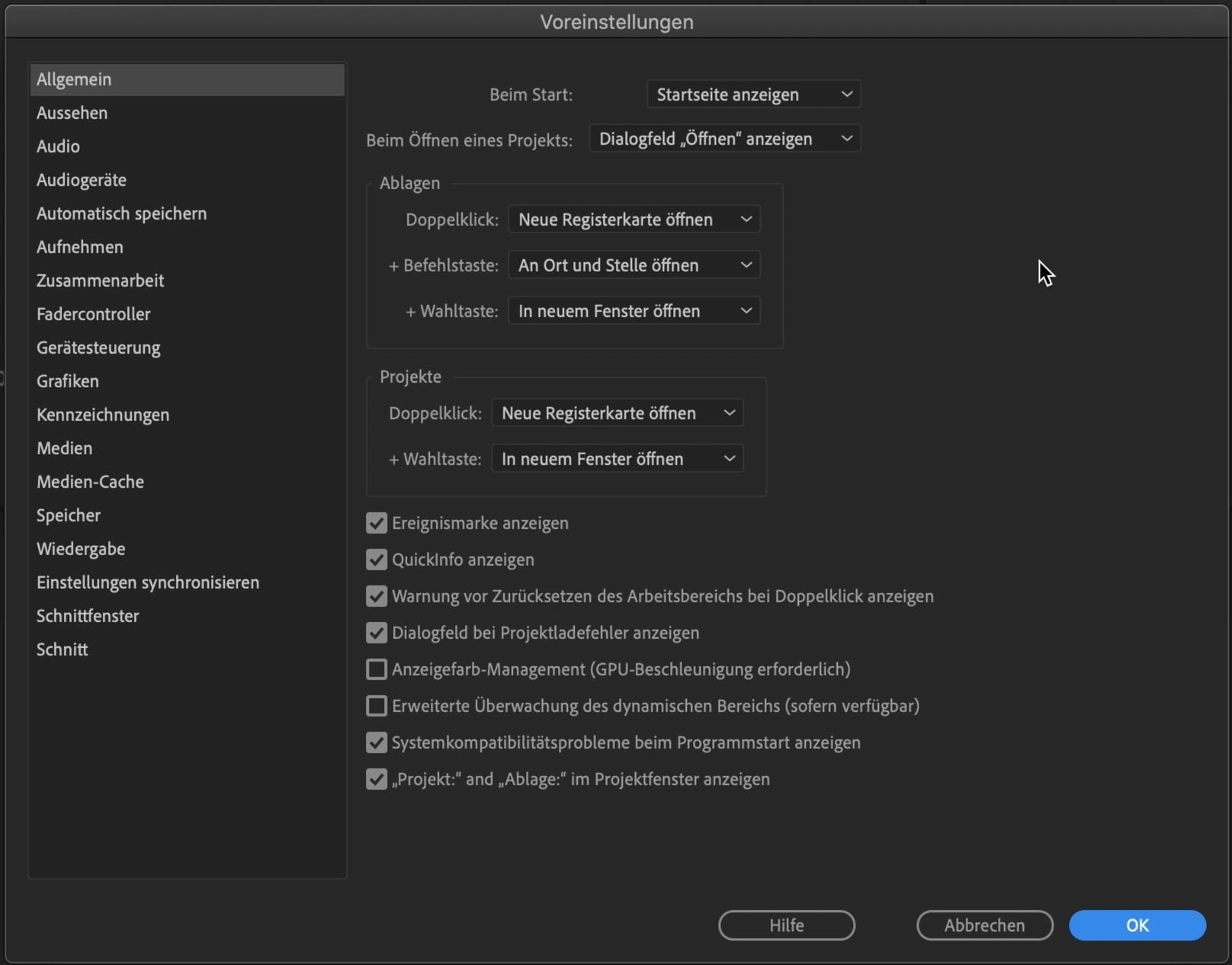Open Ablagen Befehlstaste dropdown

point(634,265)
